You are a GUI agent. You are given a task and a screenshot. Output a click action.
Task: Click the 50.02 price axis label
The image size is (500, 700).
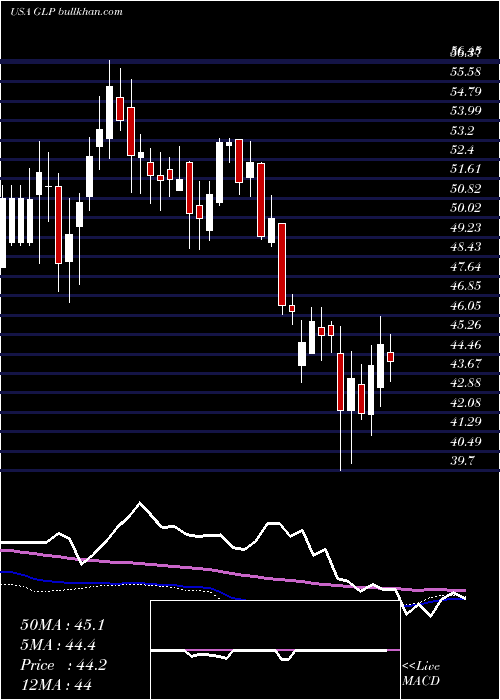pyautogui.click(x=466, y=208)
